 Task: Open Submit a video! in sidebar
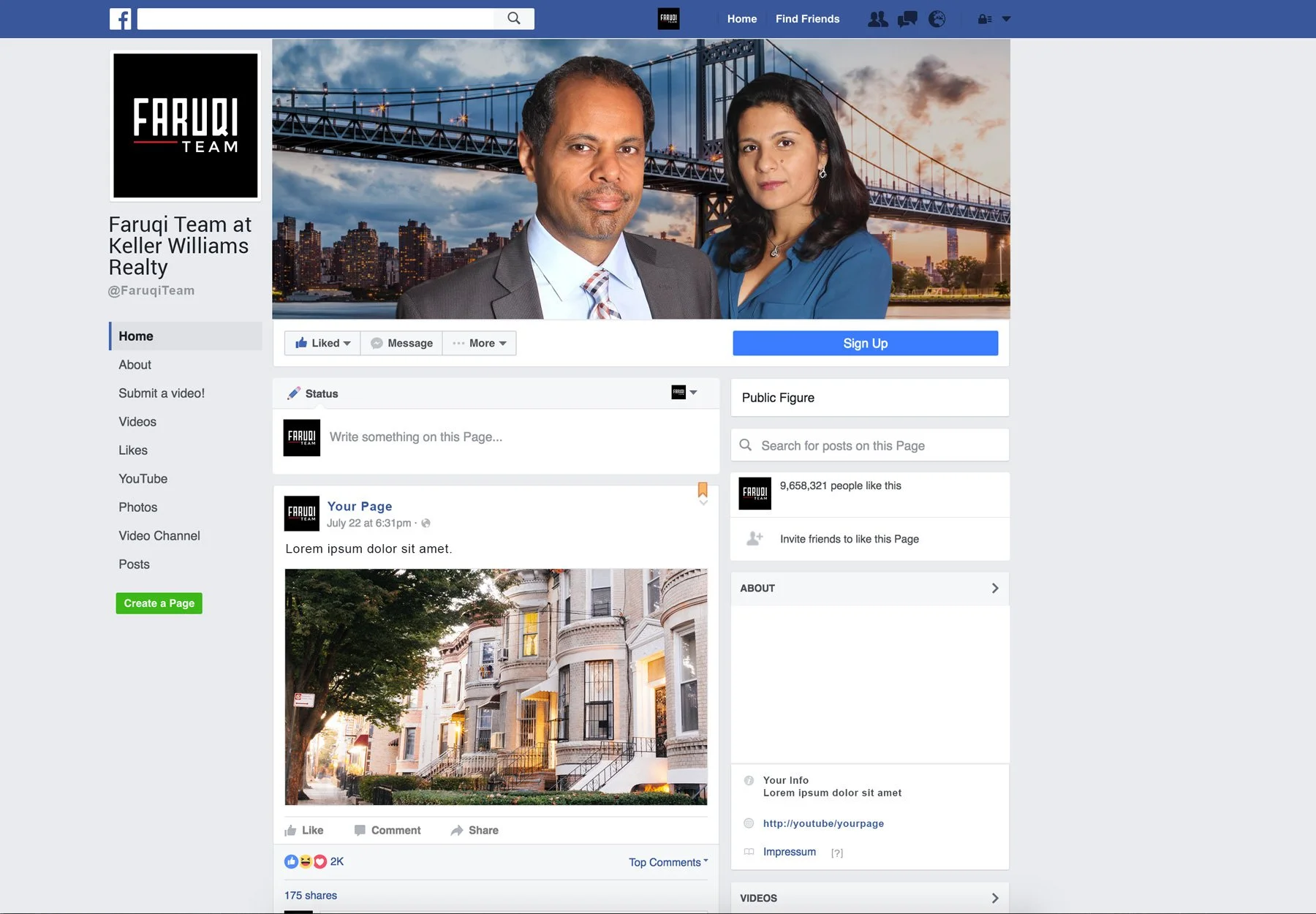[162, 393]
